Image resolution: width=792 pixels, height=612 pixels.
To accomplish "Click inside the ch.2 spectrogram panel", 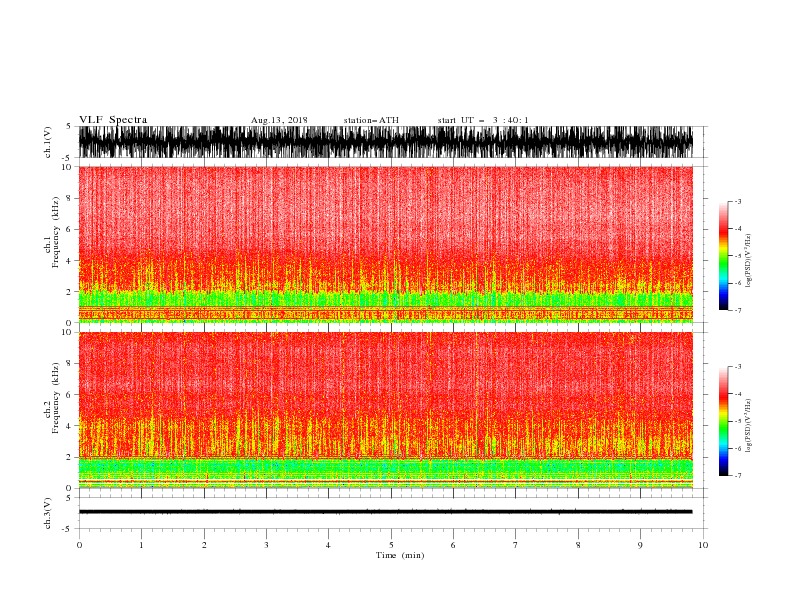I will (385, 410).
